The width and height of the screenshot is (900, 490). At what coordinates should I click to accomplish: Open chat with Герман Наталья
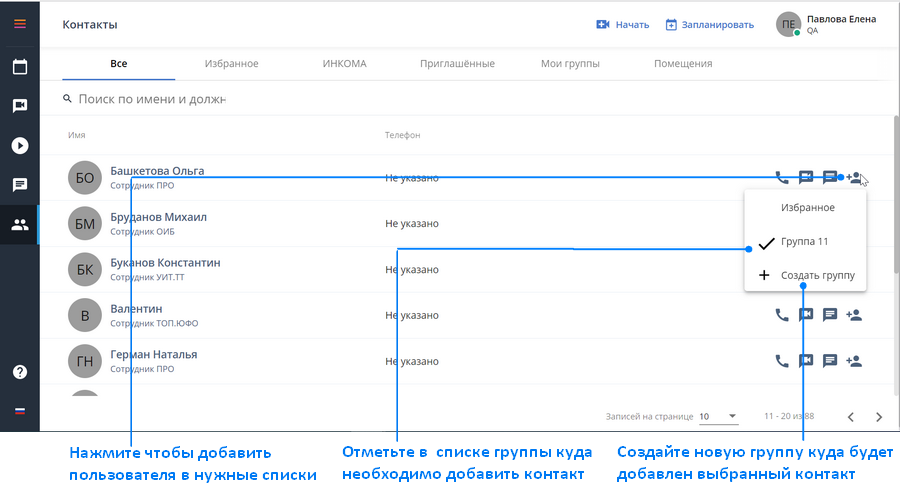coord(830,361)
